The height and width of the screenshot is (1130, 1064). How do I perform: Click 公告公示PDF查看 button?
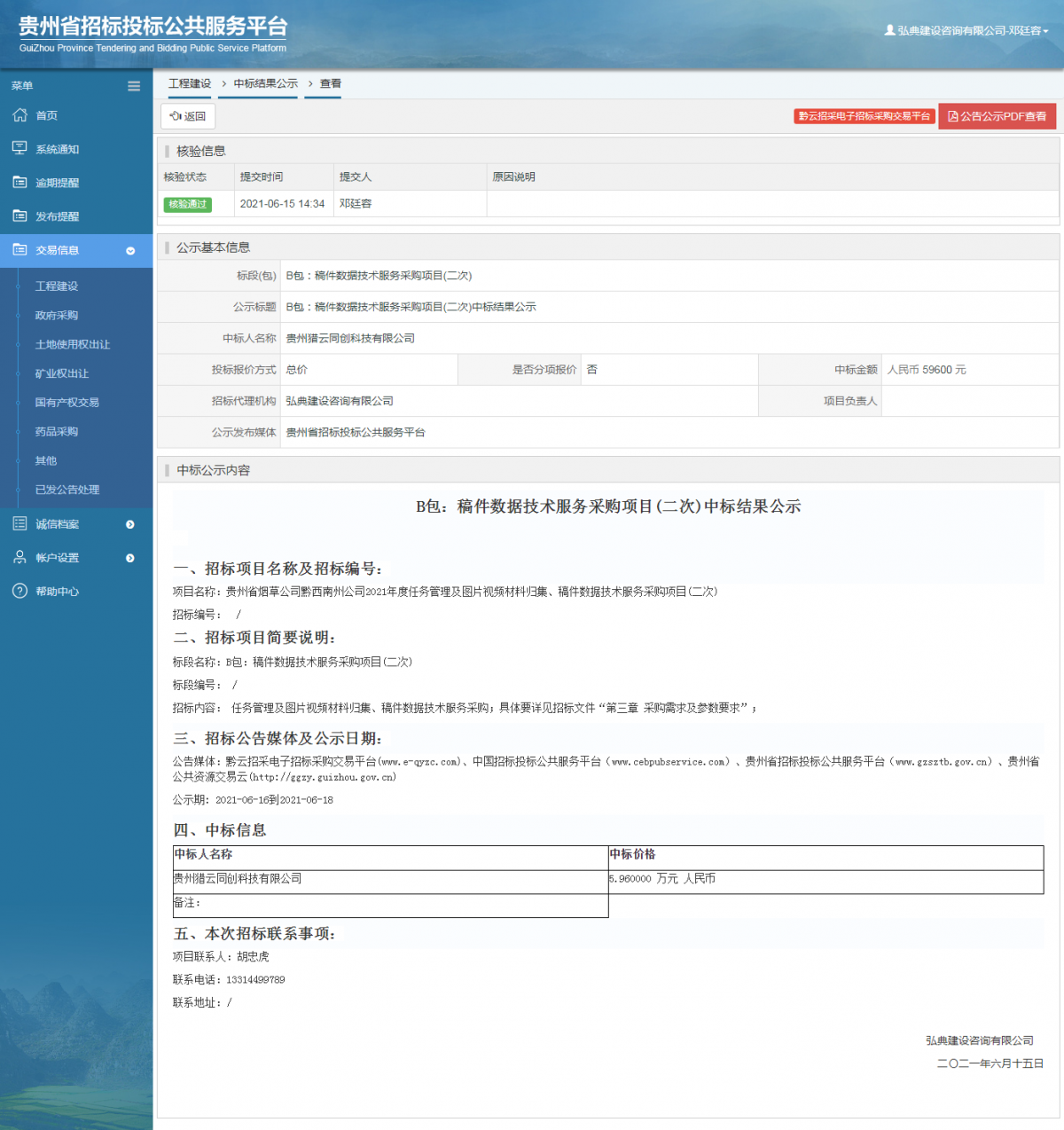coord(997,116)
